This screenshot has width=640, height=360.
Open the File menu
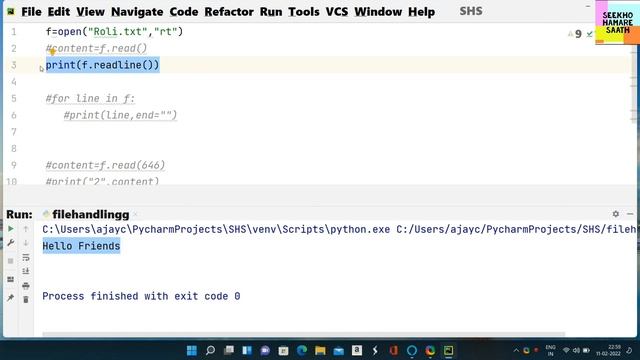pyautogui.click(x=31, y=12)
